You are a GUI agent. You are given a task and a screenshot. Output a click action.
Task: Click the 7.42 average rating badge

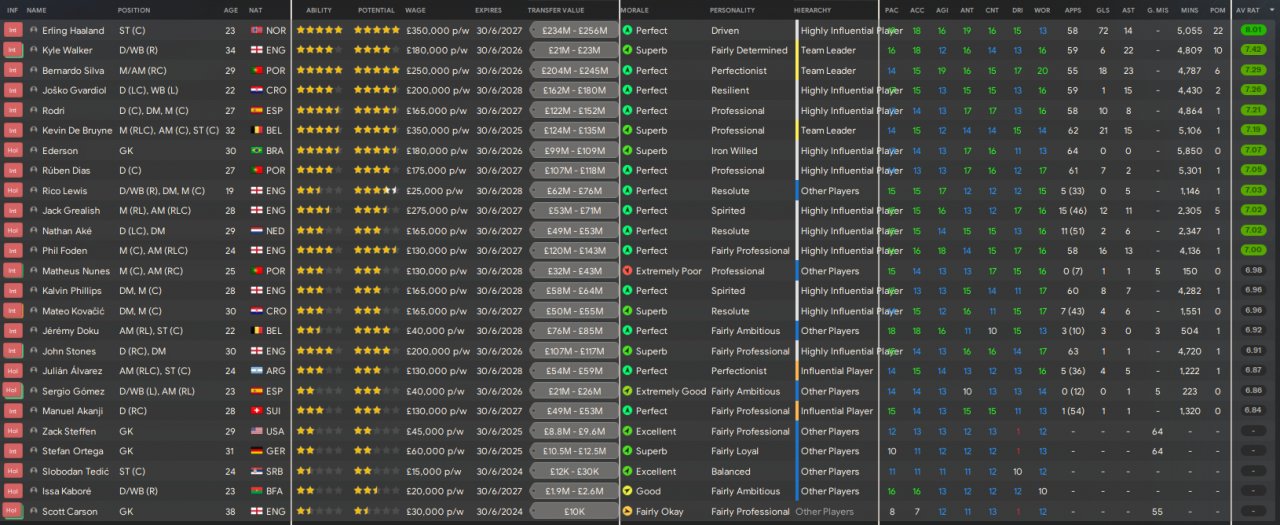coord(1252,50)
